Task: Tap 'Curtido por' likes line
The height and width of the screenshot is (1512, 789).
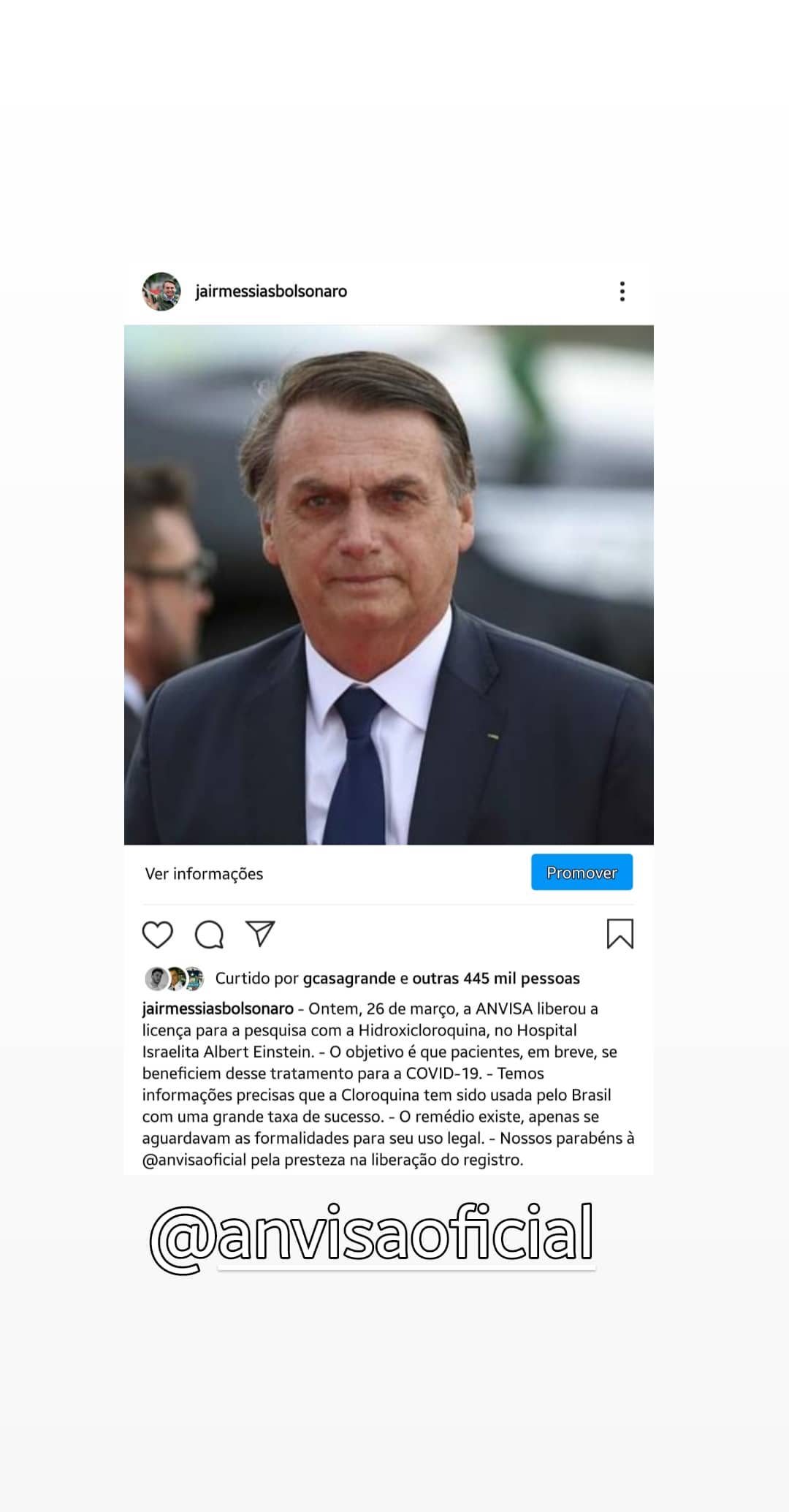Action: (397, 979)
